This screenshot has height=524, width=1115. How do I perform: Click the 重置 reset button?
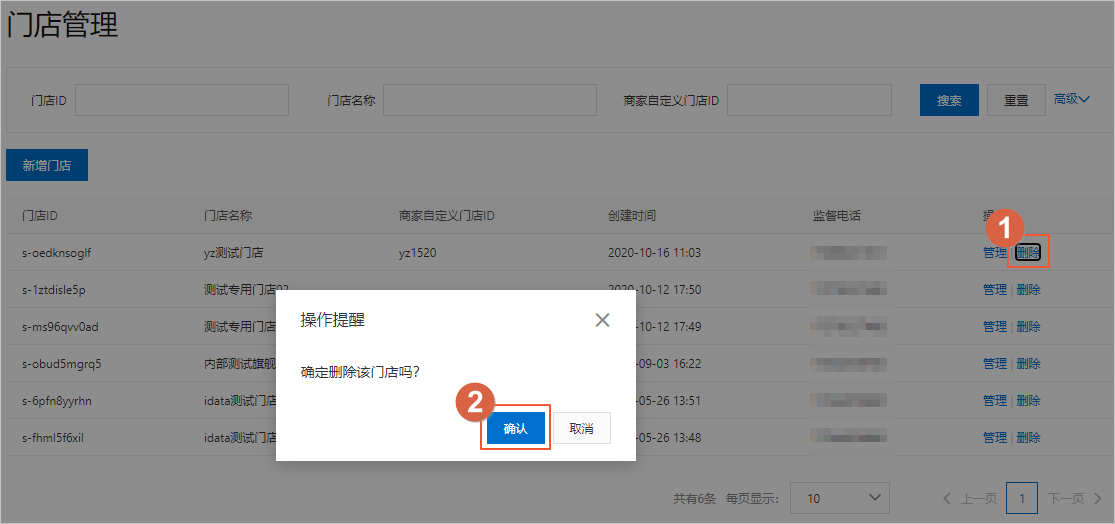click(1016, 100)
